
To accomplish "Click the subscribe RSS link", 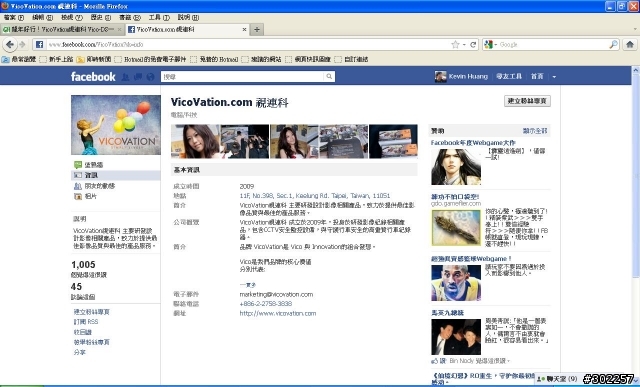I will 86,322.
